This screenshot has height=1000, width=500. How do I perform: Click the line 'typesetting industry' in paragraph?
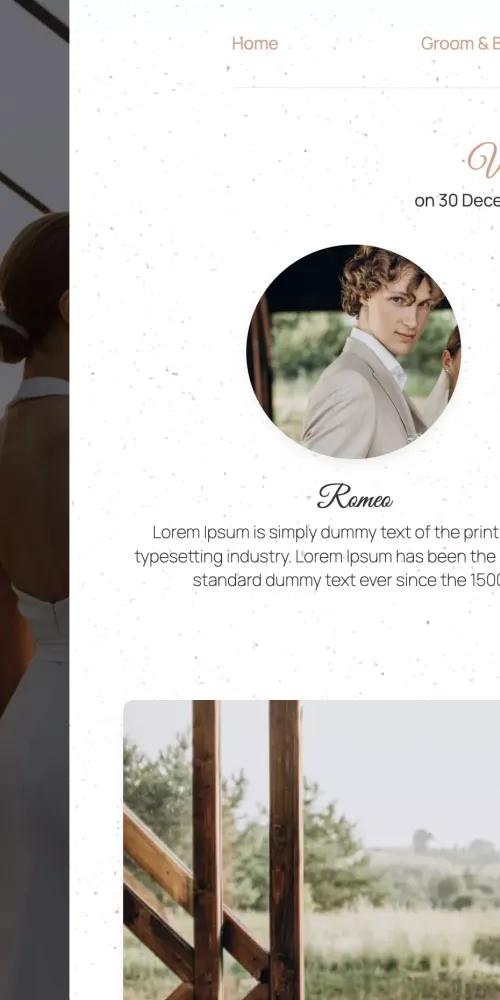(x=317, y=557)
